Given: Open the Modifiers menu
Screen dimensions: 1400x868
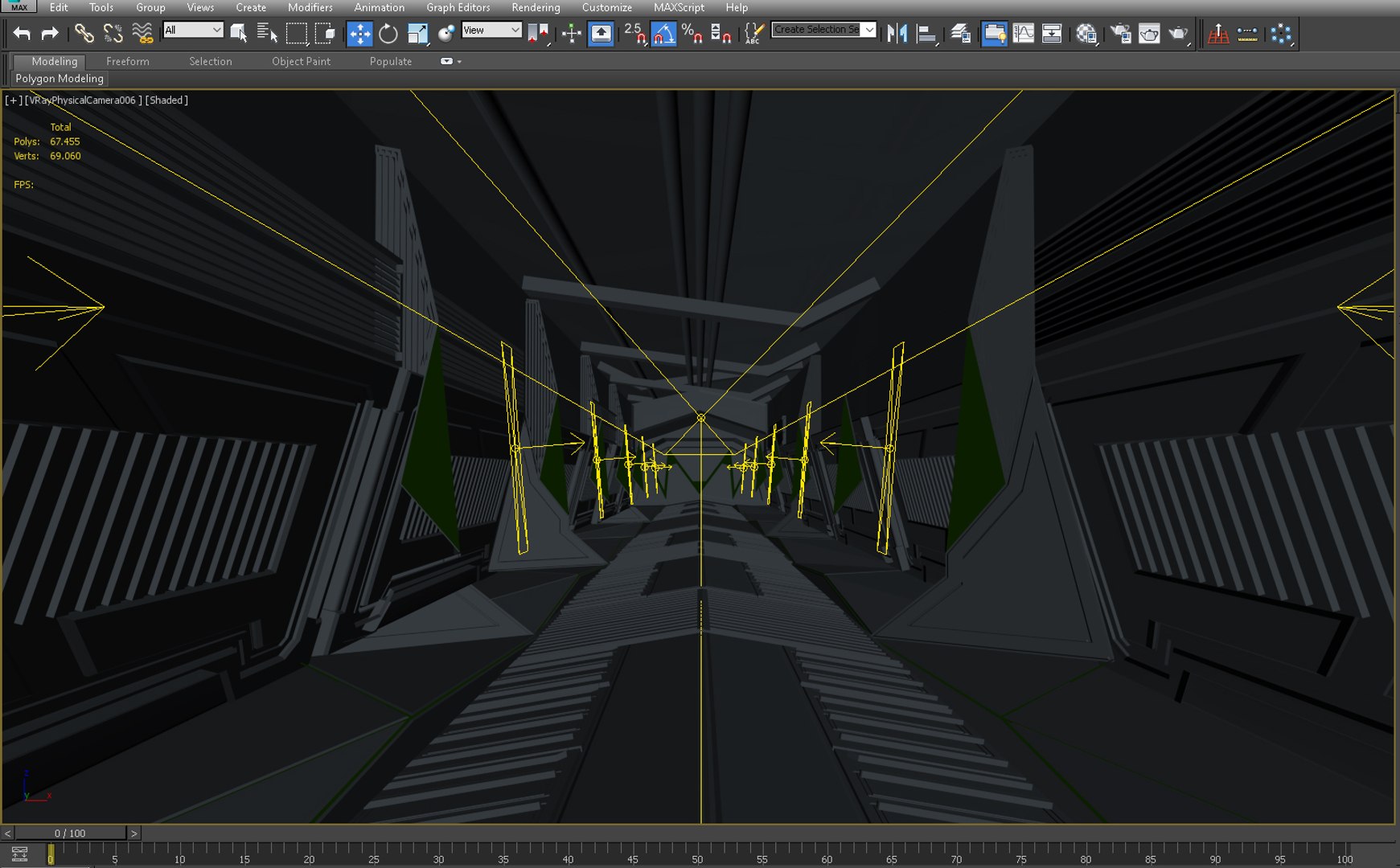Looking at the screenshot, I should coord(310,7).
